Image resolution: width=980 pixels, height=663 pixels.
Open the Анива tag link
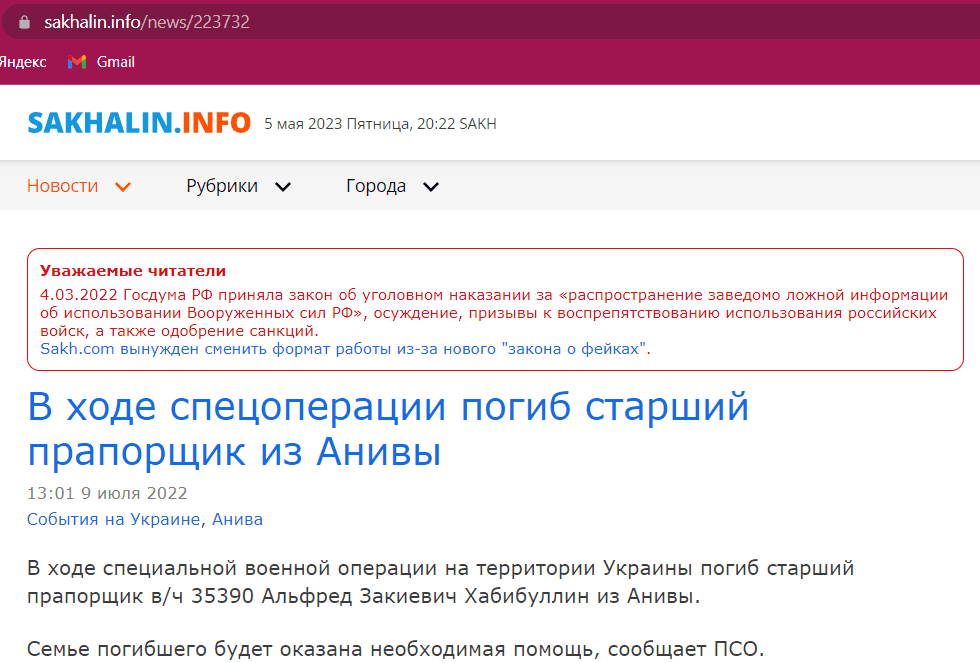[x=238, y=519]
